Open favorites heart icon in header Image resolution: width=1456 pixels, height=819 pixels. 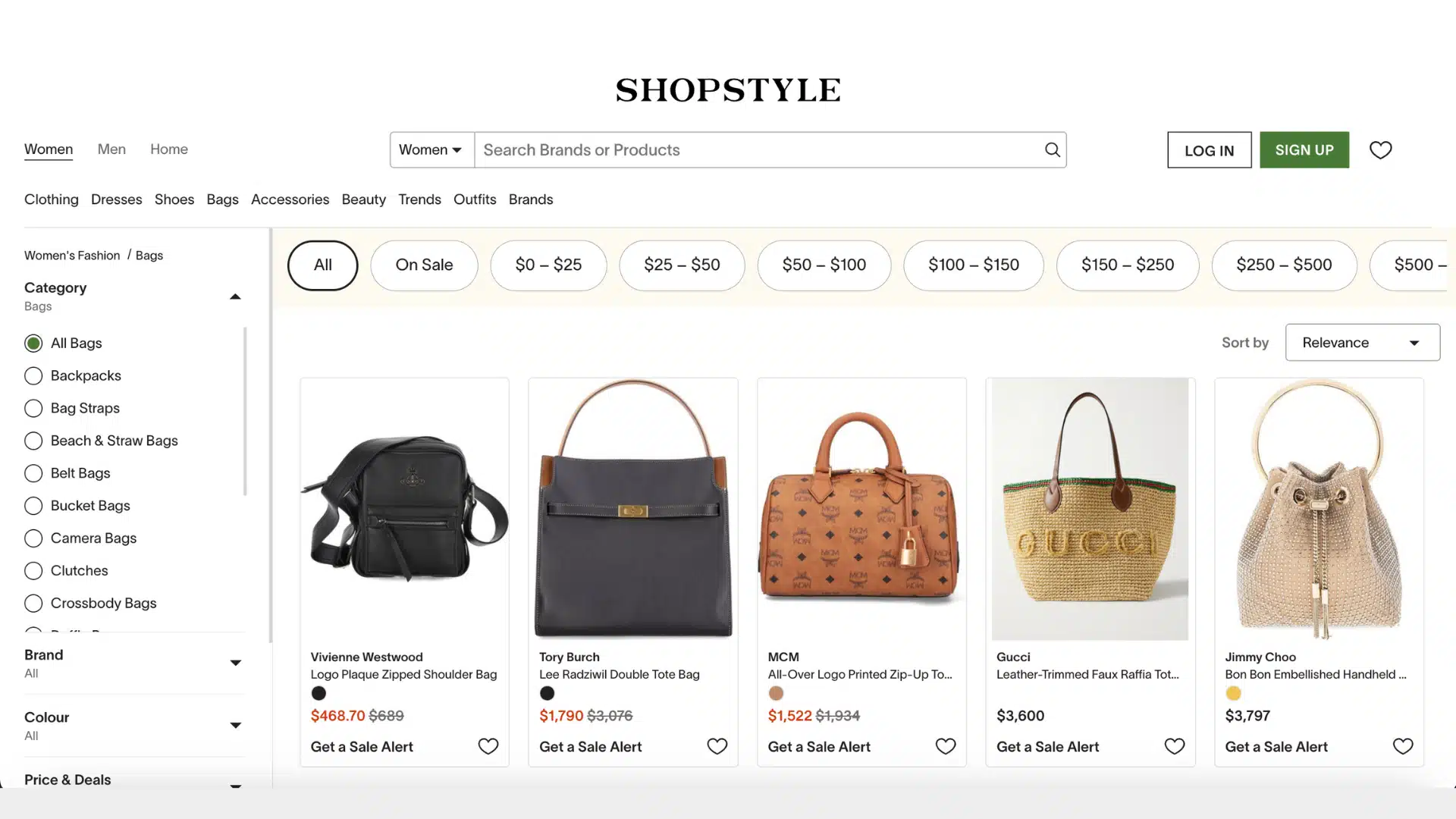[1380, 150]
